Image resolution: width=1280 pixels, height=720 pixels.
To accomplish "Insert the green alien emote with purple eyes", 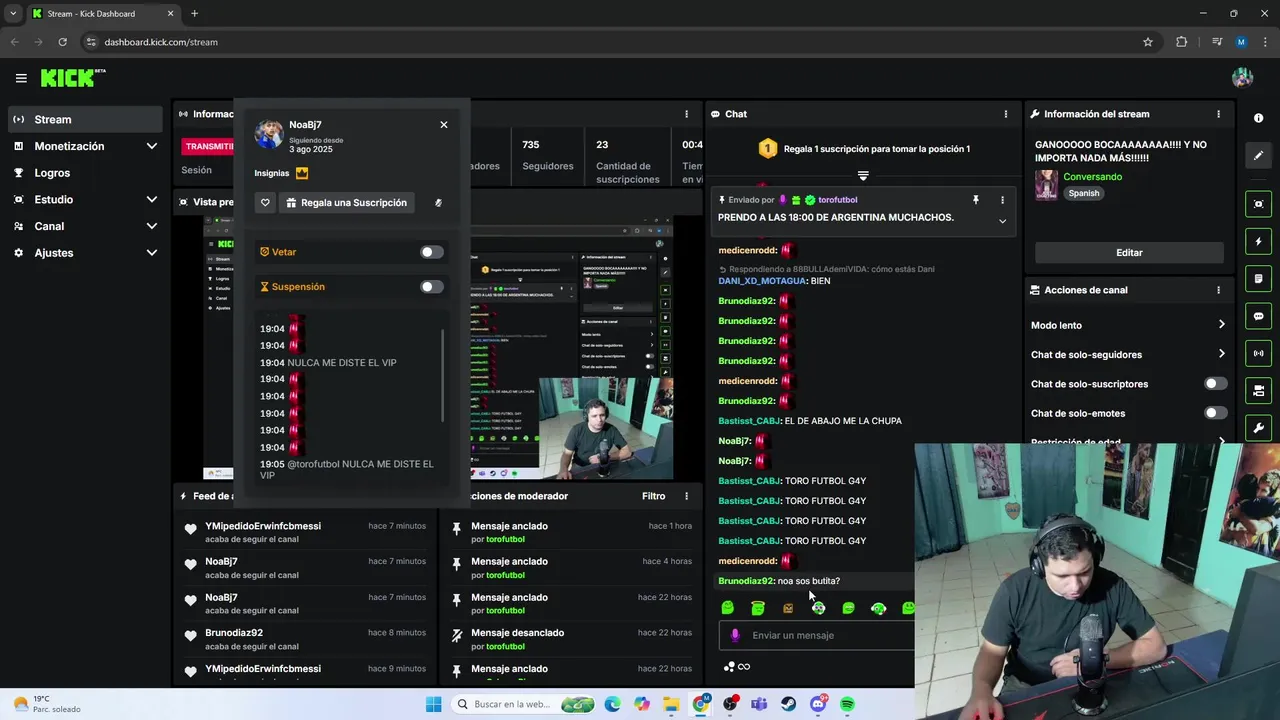I will coord(818,608).
